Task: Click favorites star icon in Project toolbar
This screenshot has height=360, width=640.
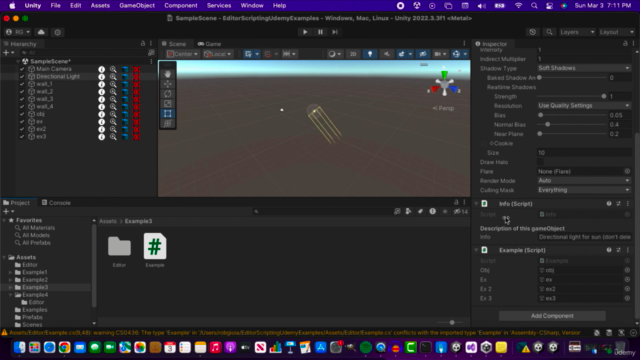Action: tap(445, 211)
